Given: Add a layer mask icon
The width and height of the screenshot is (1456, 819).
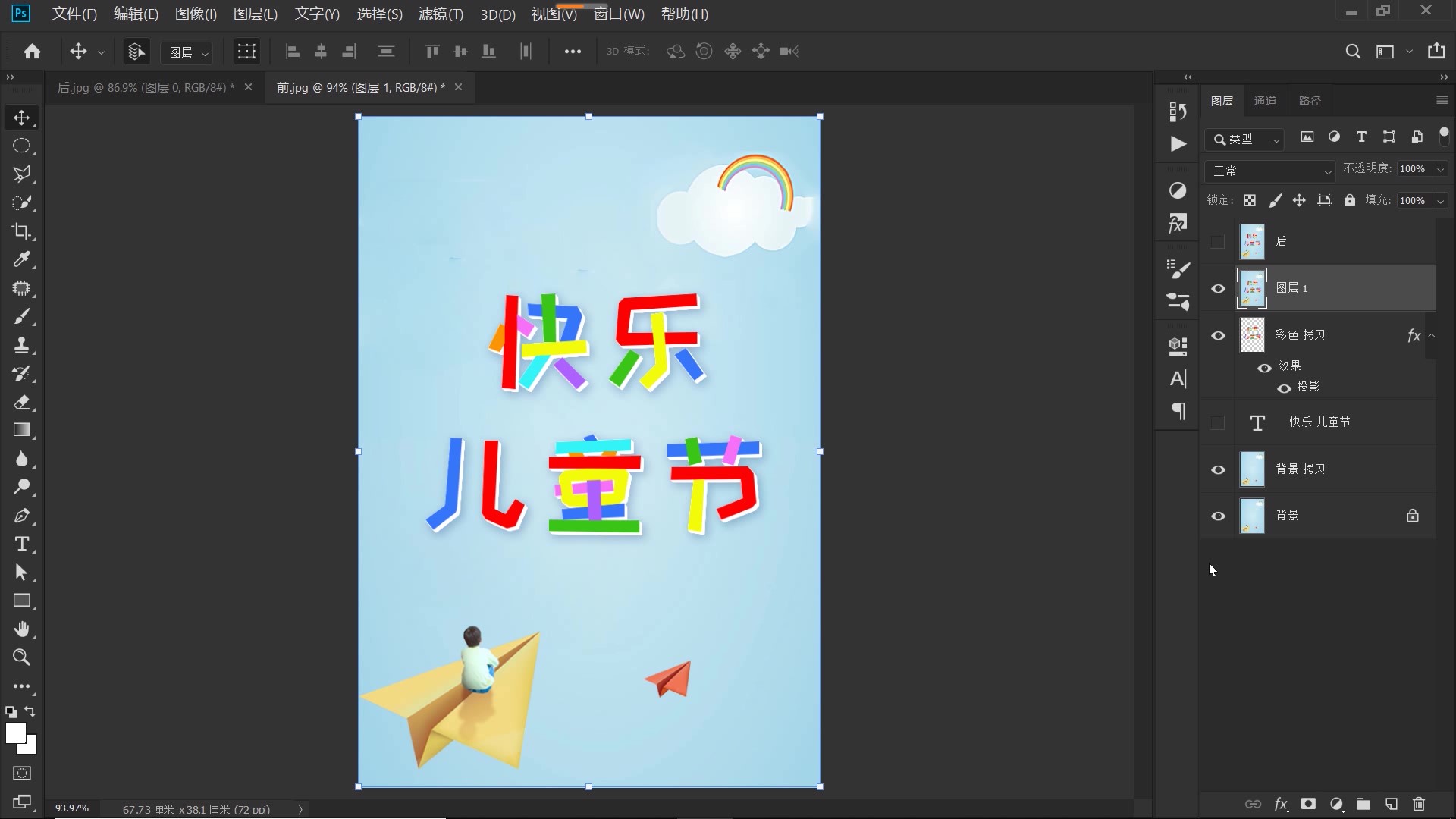Looking at the screenshot, I should (x=1308, y=804).
